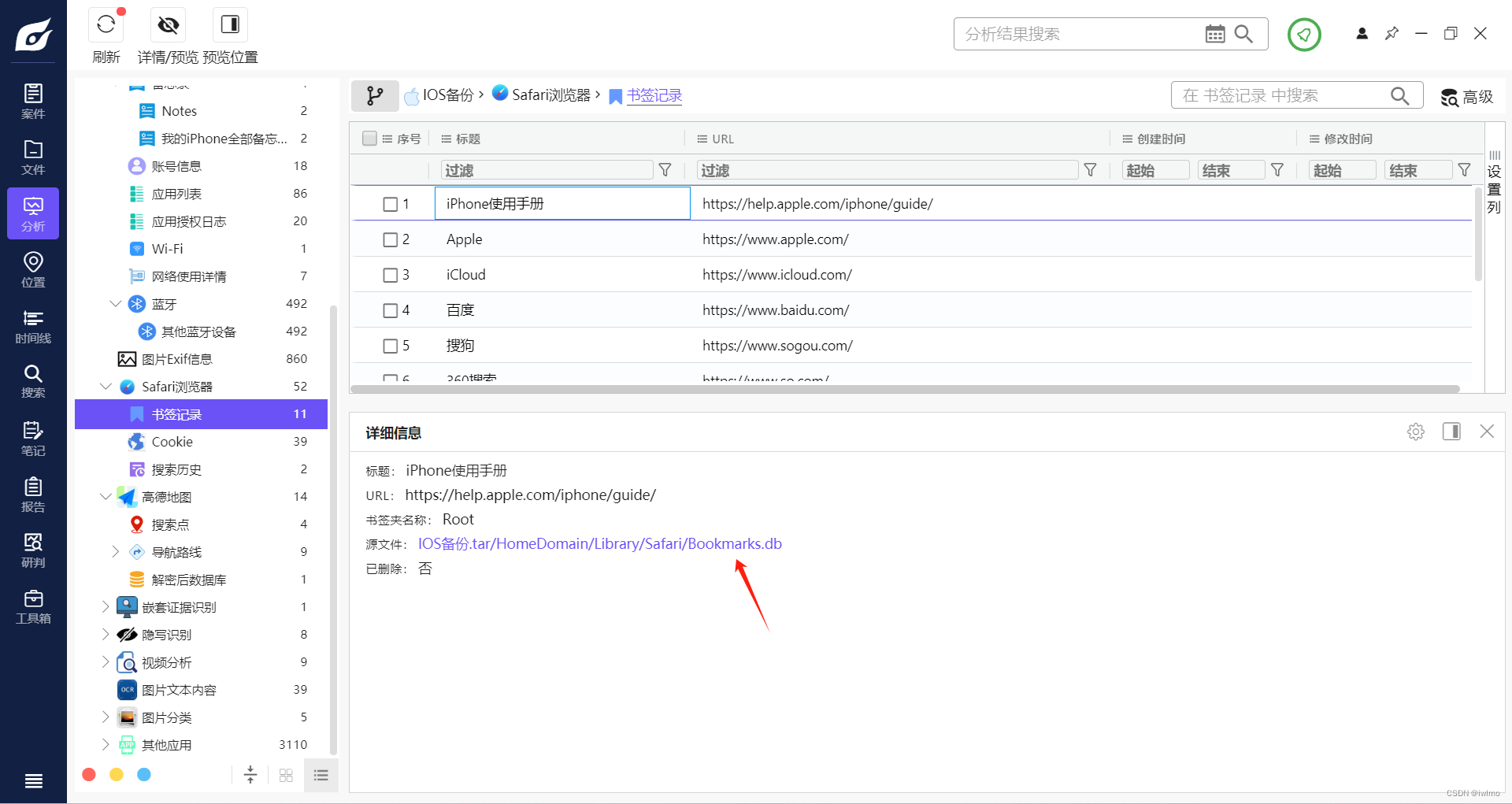Check the row 4 百度 checkbox
This screenshot has height=804, width=1512.
point(390,310)
